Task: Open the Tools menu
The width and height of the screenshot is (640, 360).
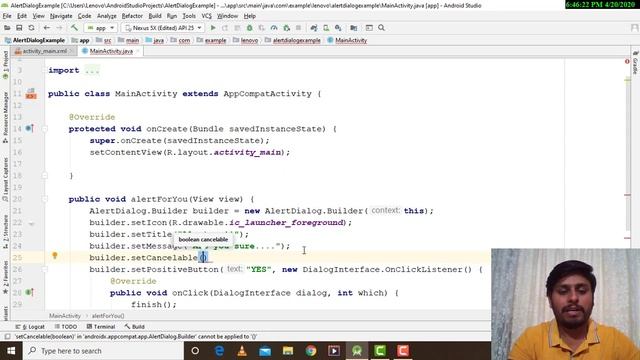Action: point(189,16)
